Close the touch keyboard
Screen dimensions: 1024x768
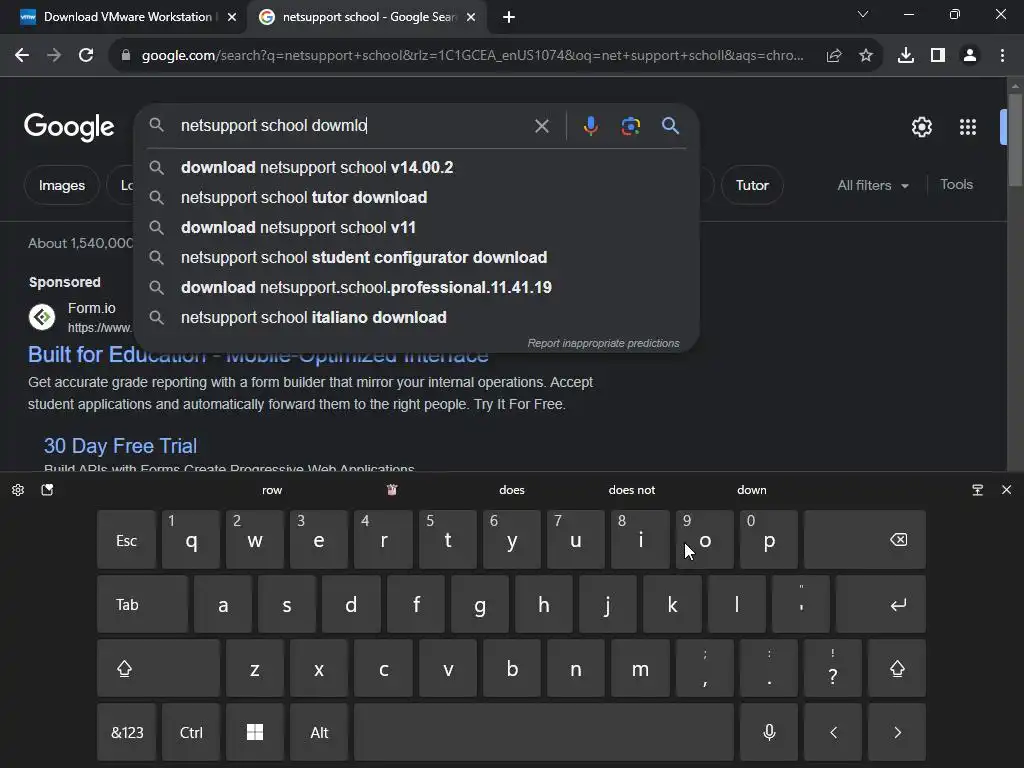click(1006, 490)
